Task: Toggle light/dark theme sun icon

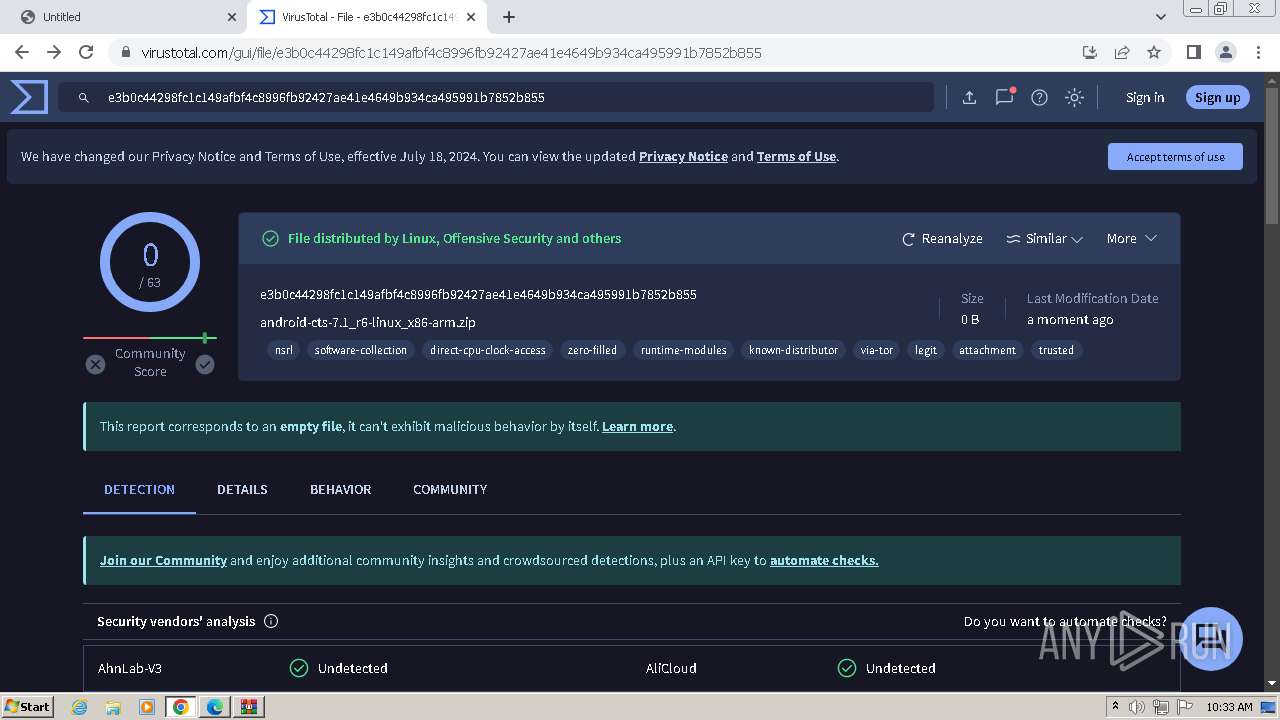Action: [1074, 97]
